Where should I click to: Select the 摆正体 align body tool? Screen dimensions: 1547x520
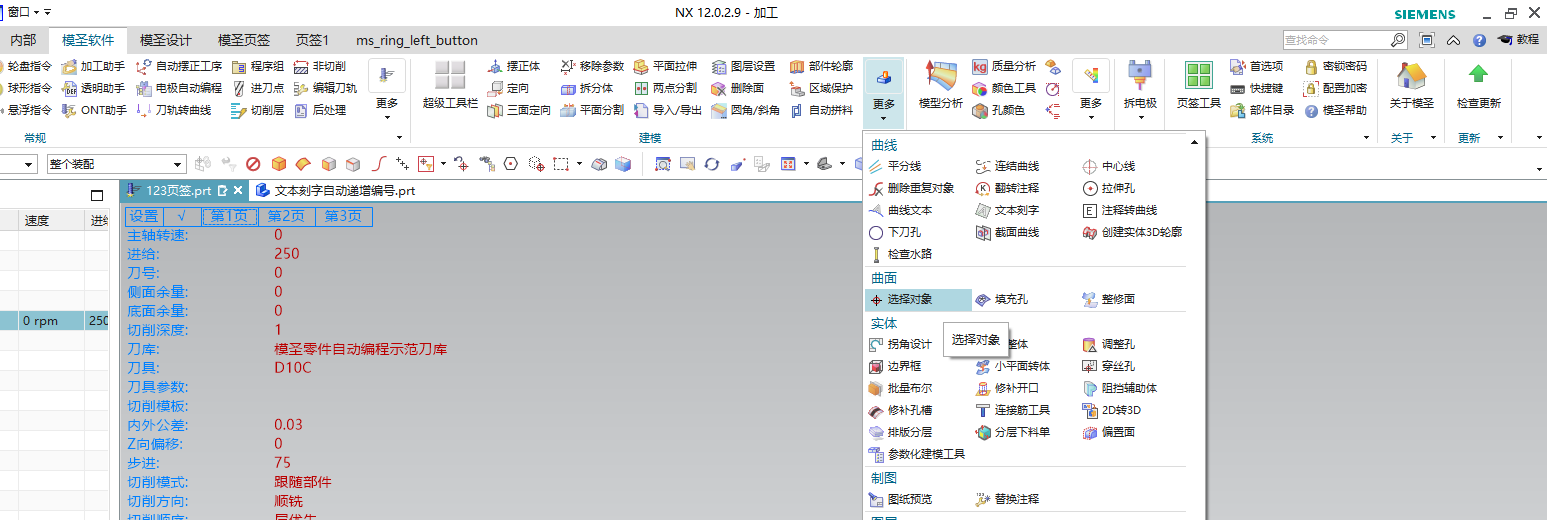tap(514, 66)
